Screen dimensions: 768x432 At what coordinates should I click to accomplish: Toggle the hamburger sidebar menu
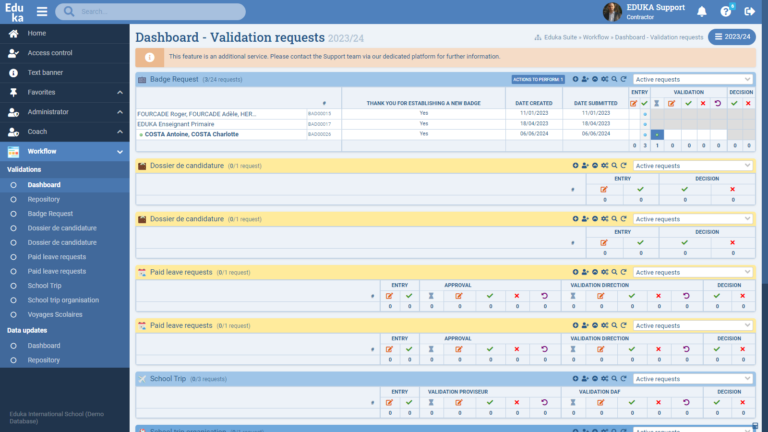[x=42, y=12]
